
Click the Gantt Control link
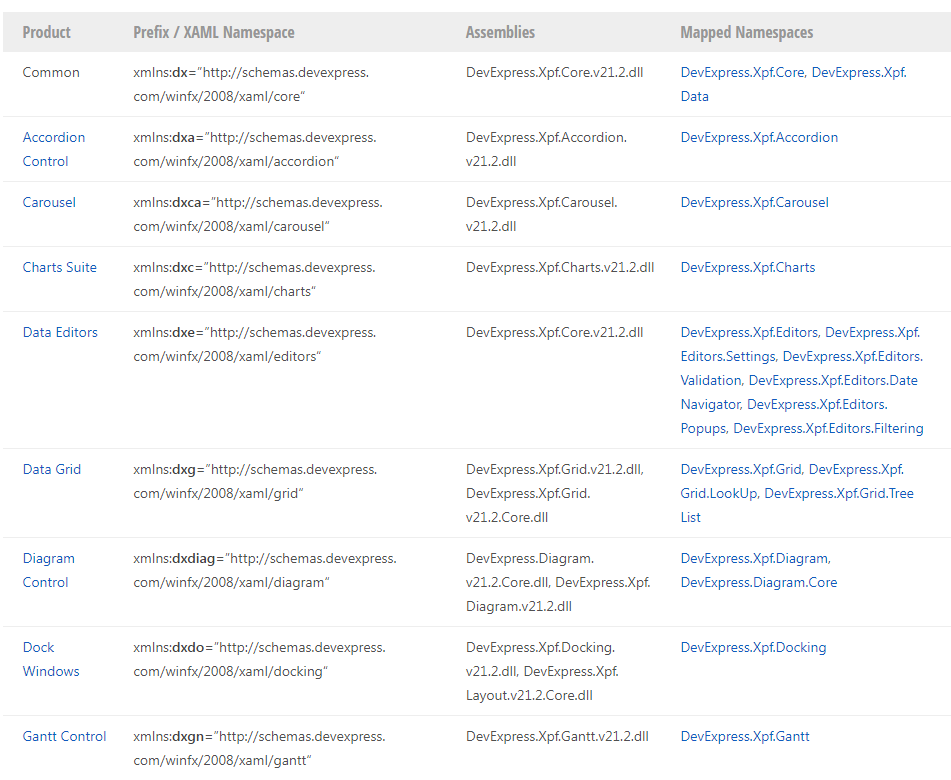[64, 737]
